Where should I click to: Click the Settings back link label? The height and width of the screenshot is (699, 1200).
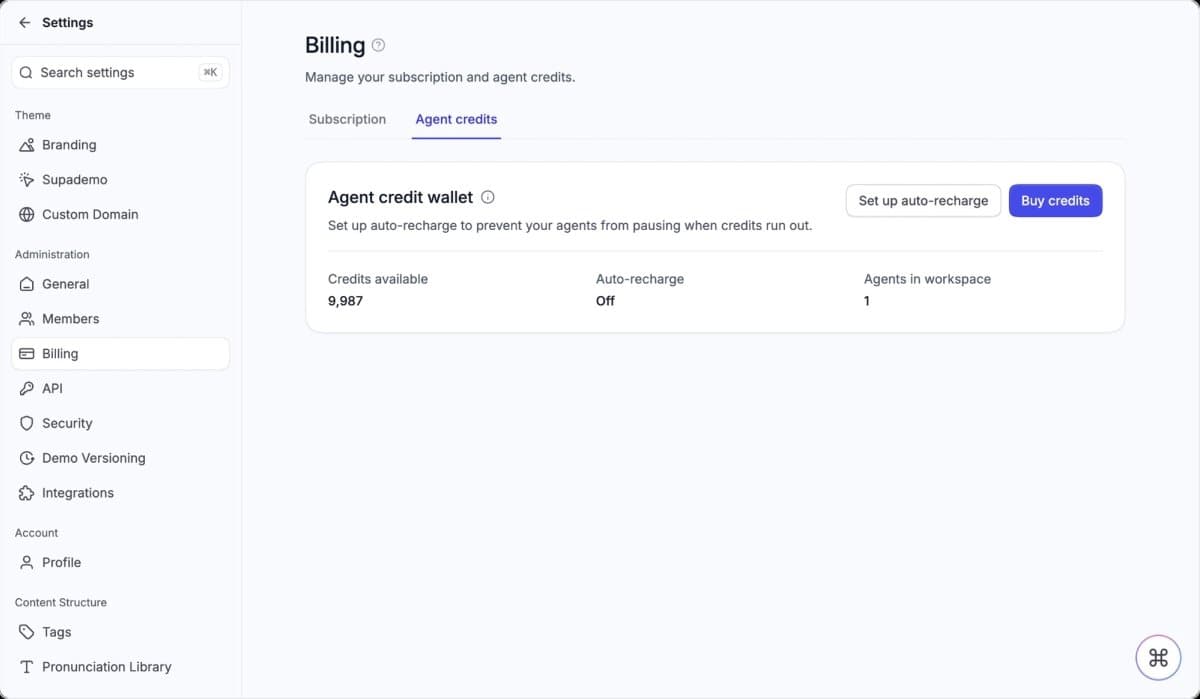(68, 22)
